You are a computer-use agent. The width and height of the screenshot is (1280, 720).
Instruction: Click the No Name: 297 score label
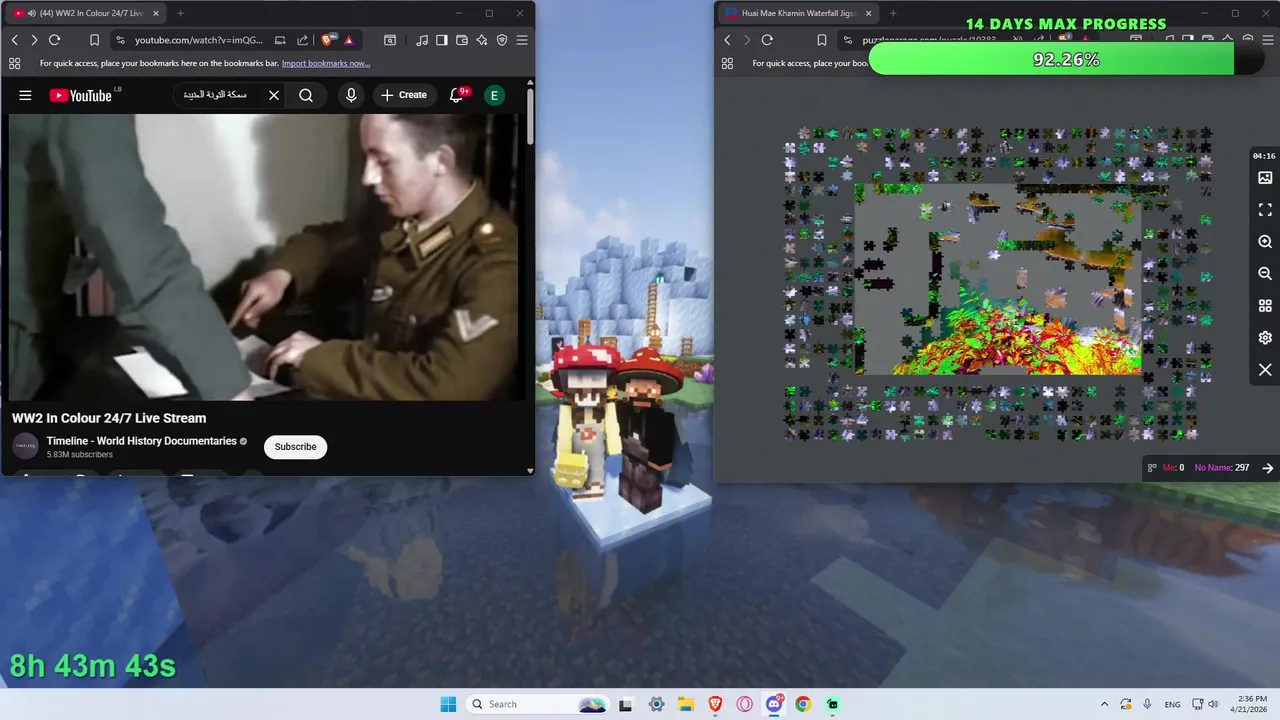pos(1221,468)
